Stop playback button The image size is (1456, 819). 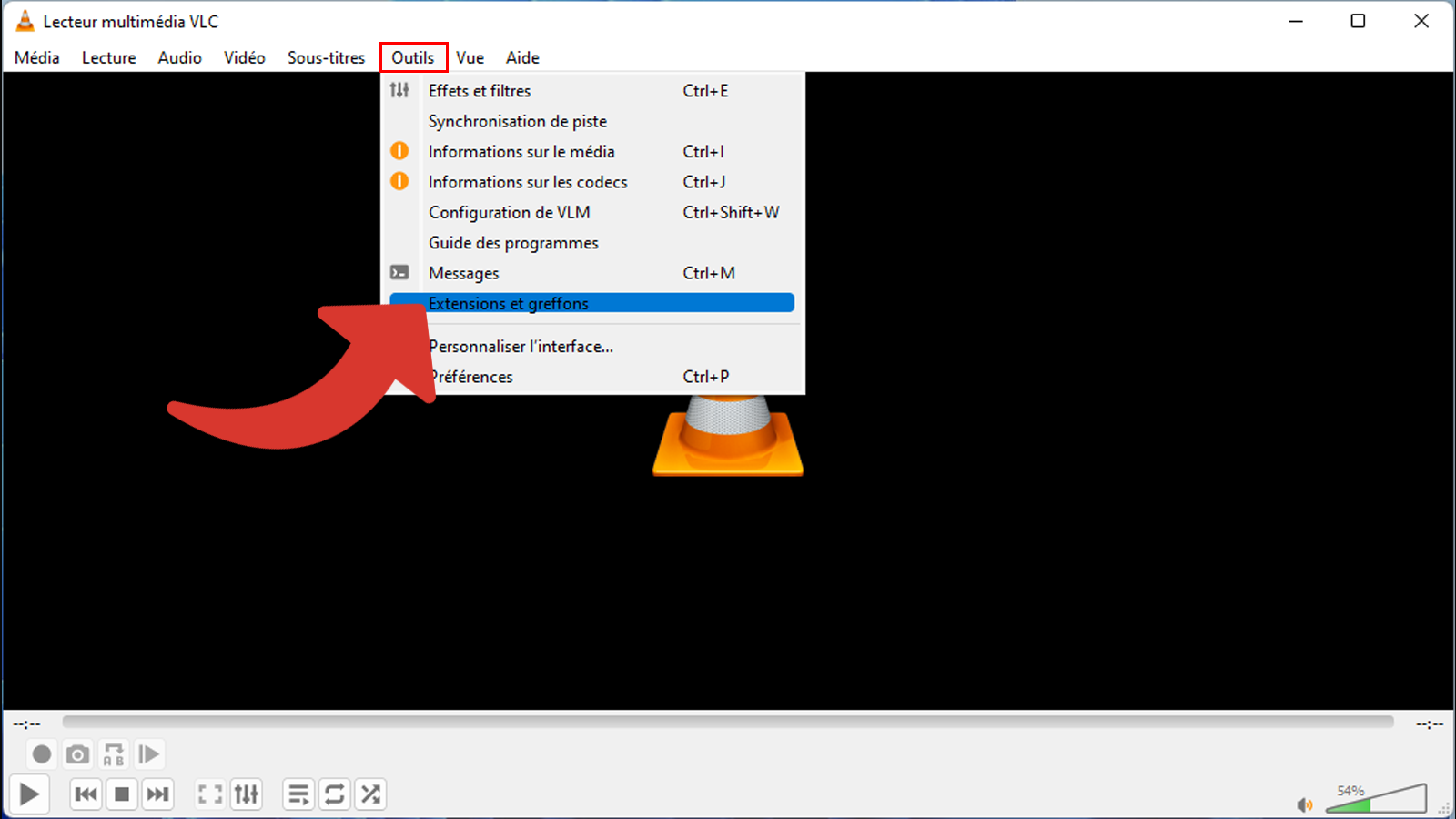coord(122,794)
